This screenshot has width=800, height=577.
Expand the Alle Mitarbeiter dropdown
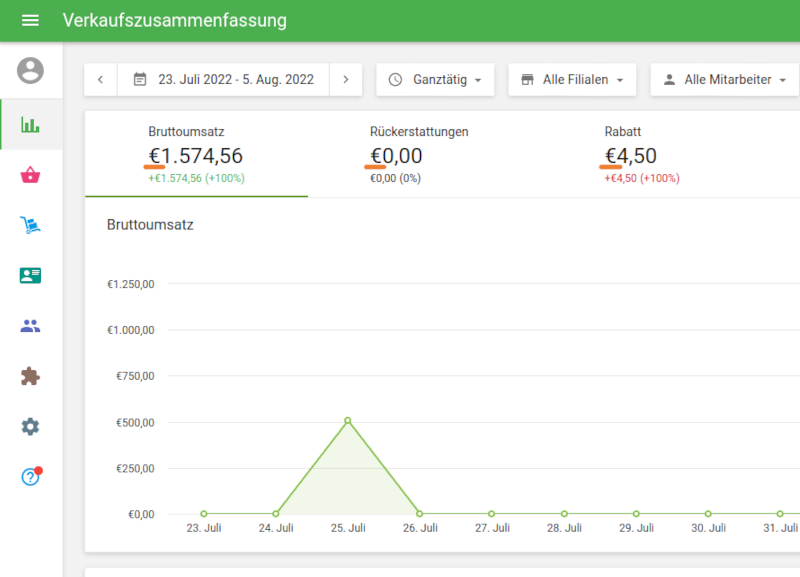[x=725, y=79]
